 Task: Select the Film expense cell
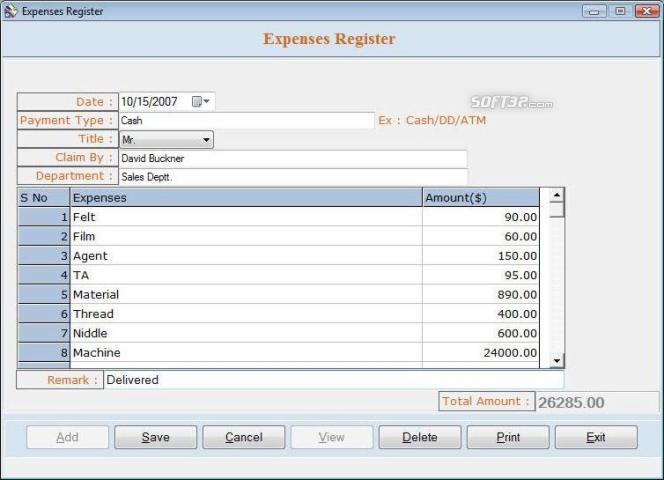point(246,236)
